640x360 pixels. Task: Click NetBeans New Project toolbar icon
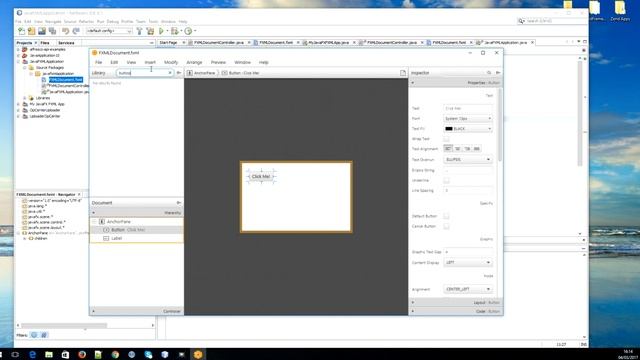pos(31,31)
